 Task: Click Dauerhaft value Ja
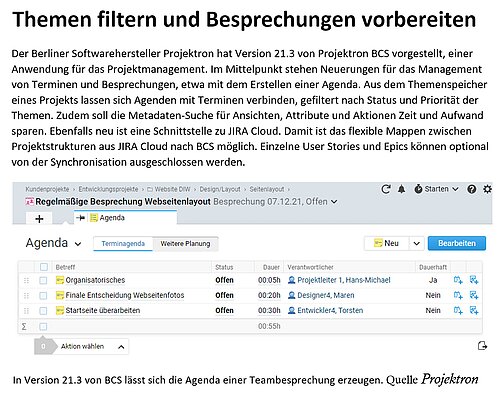(x=433, y=280)
